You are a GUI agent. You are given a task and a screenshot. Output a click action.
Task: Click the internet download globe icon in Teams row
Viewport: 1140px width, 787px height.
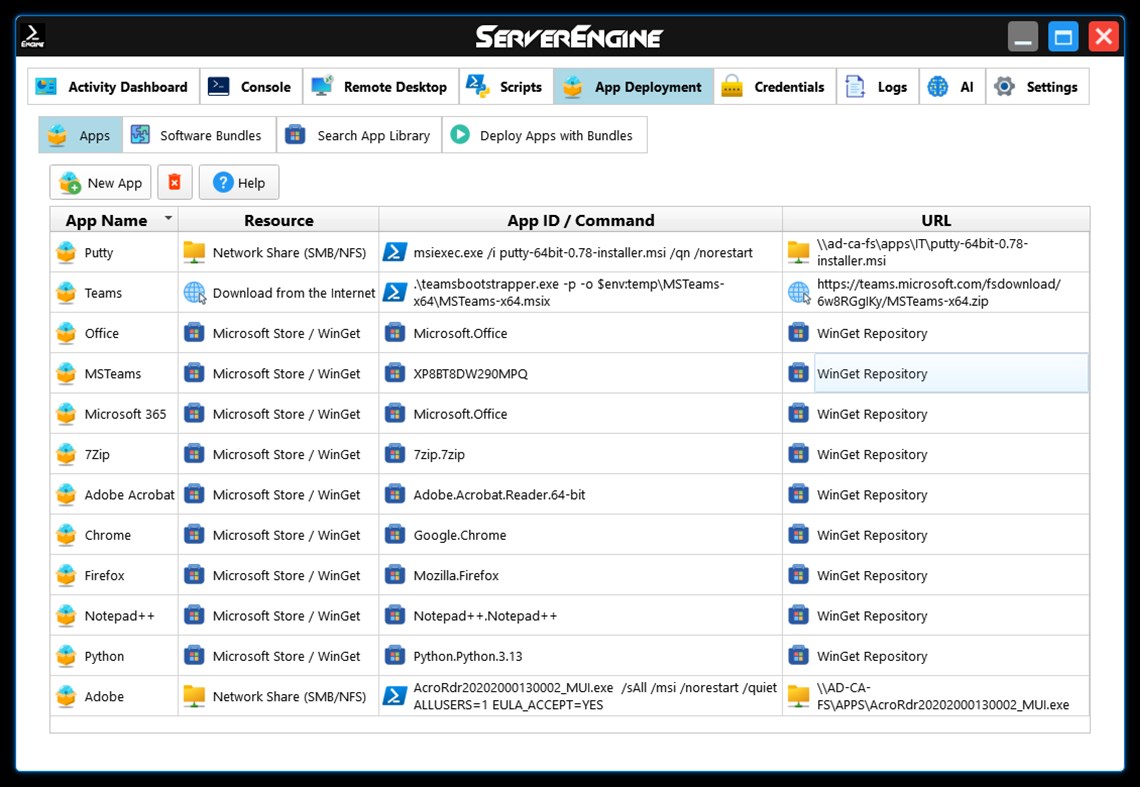pyautogui.click(x=196, y=292)
